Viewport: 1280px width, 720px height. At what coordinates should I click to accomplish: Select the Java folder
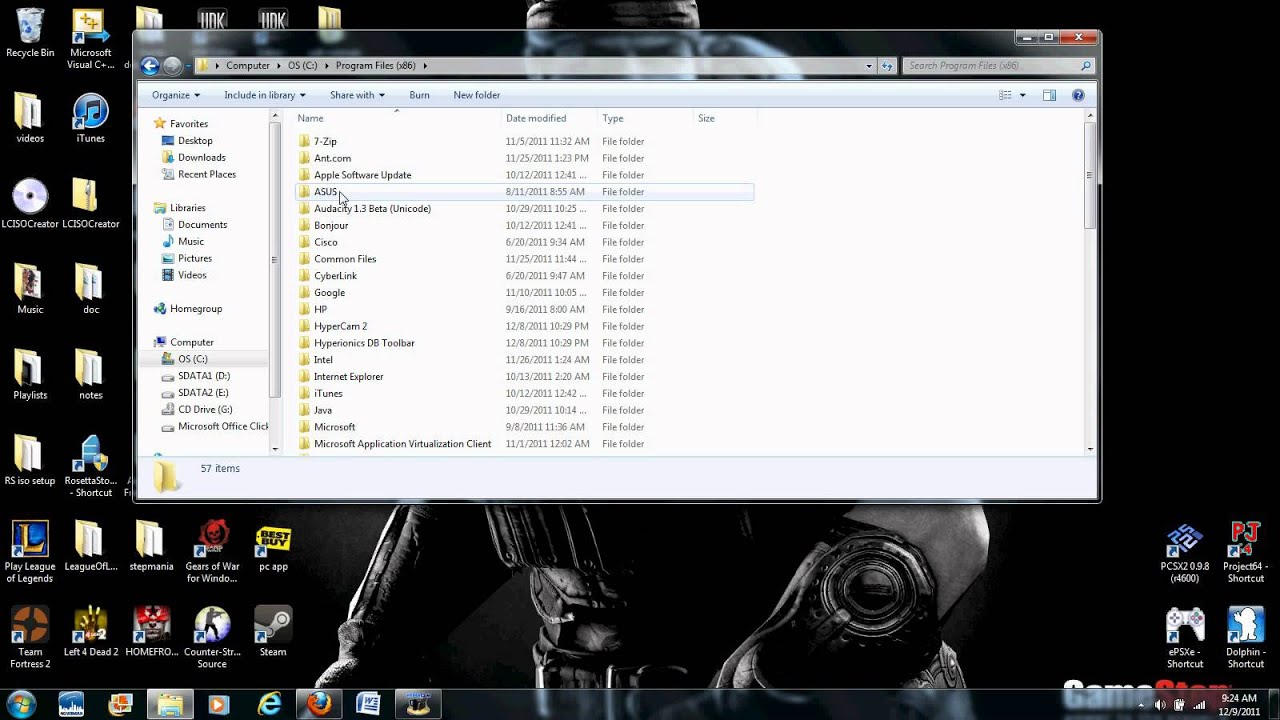click(x=525, y=410)
